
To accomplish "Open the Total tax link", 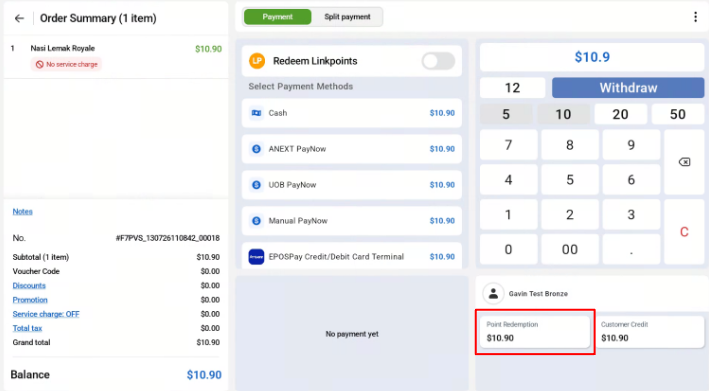I will pos(27,328).
